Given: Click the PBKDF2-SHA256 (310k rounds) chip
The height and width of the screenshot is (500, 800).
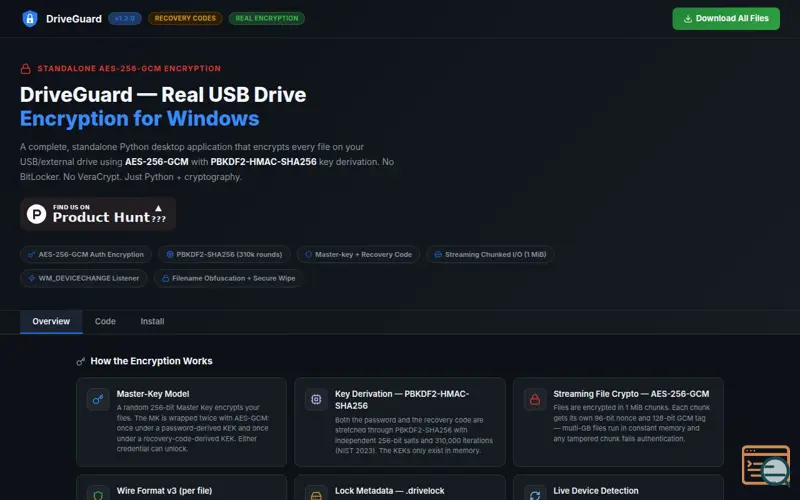Looking at the screenshot, I should pyautogui.click(x=224, y=254).
